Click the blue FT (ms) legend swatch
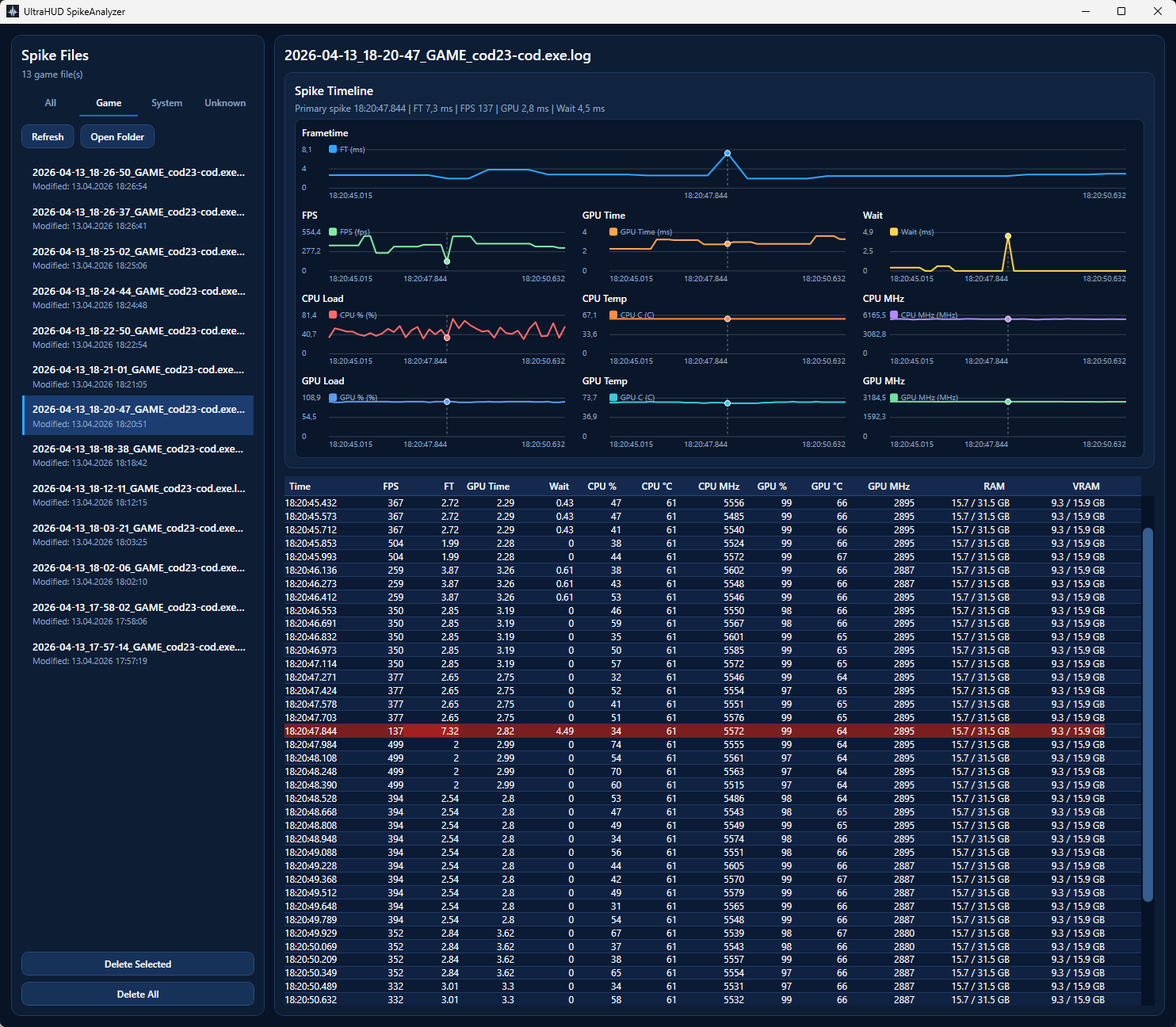This screenshot has width=1176, height=1027. click(333, 149)
